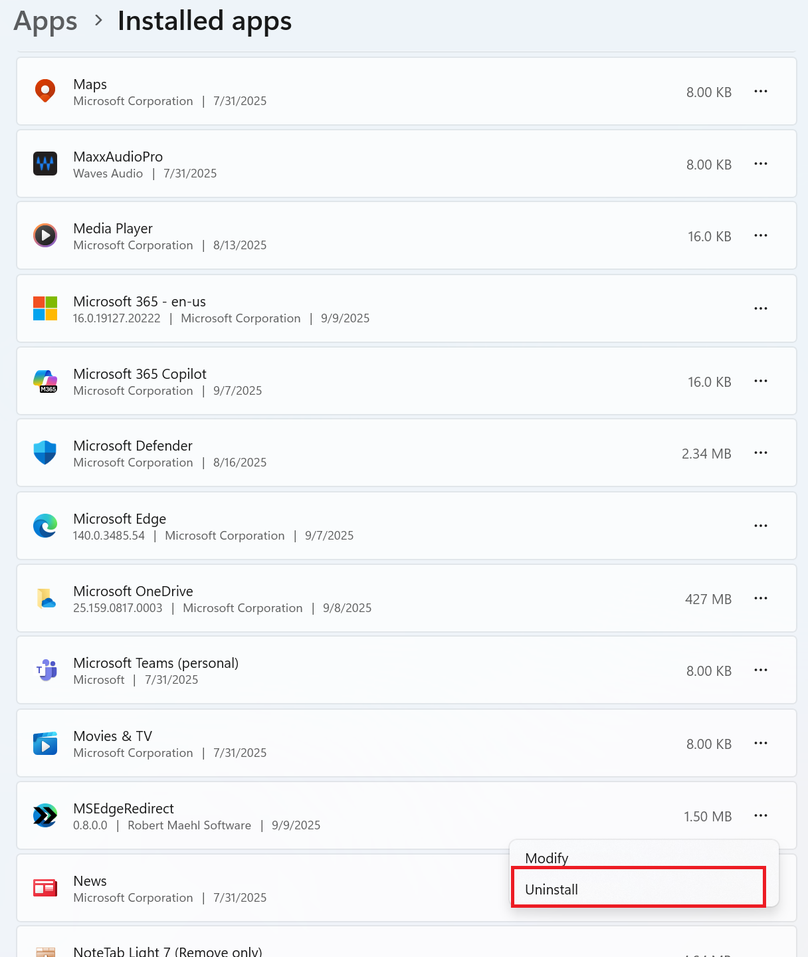808x957 pixels.
Task: Click the MaxxAudioPro app icon
Action: tap(45, 164)
